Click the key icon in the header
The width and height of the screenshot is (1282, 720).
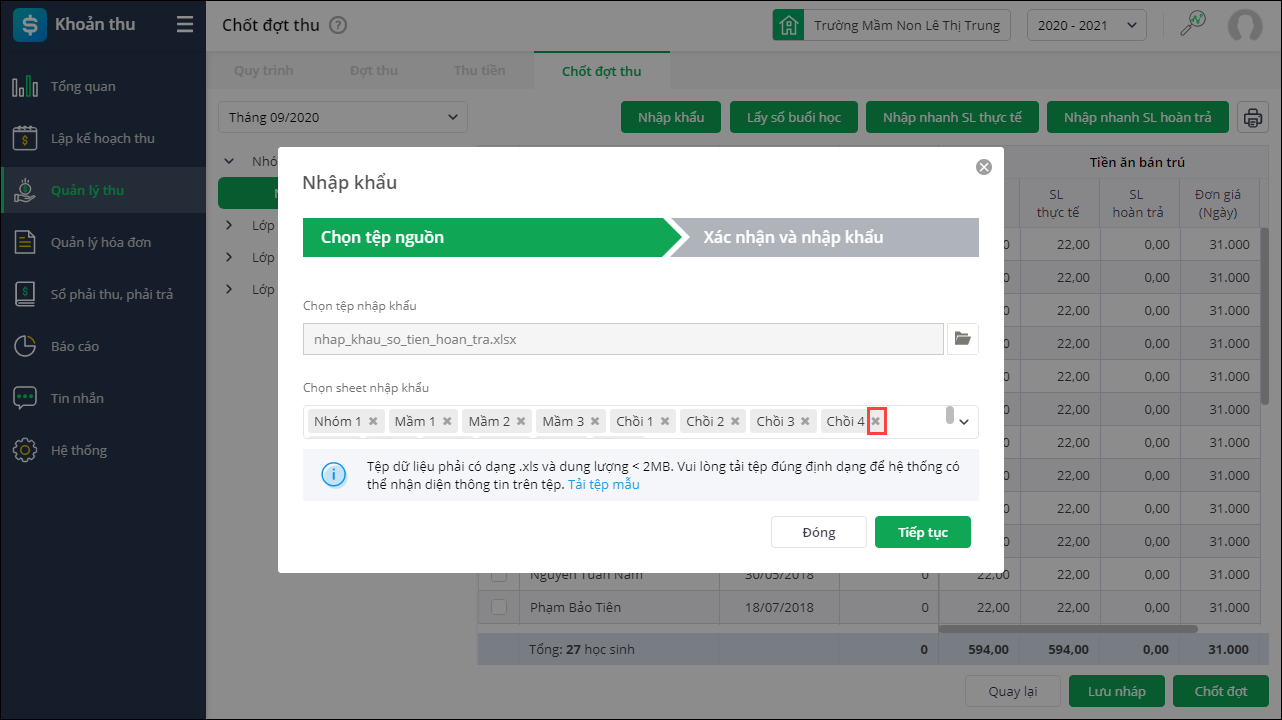[x=1193, y=24]
